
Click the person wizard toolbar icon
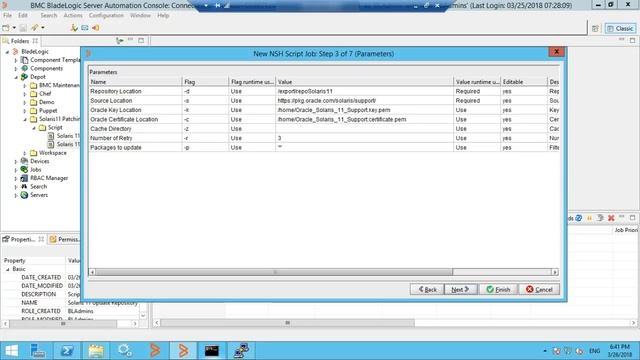coord(74,28)
